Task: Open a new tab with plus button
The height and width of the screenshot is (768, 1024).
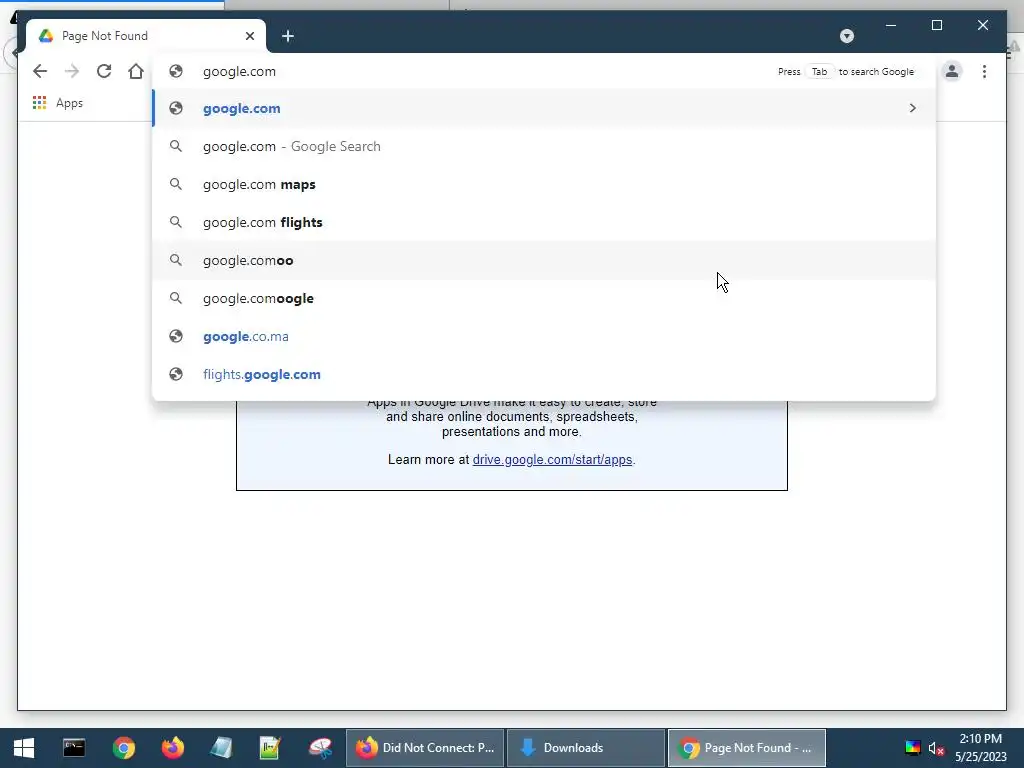Action: click(x=288, y=36)
